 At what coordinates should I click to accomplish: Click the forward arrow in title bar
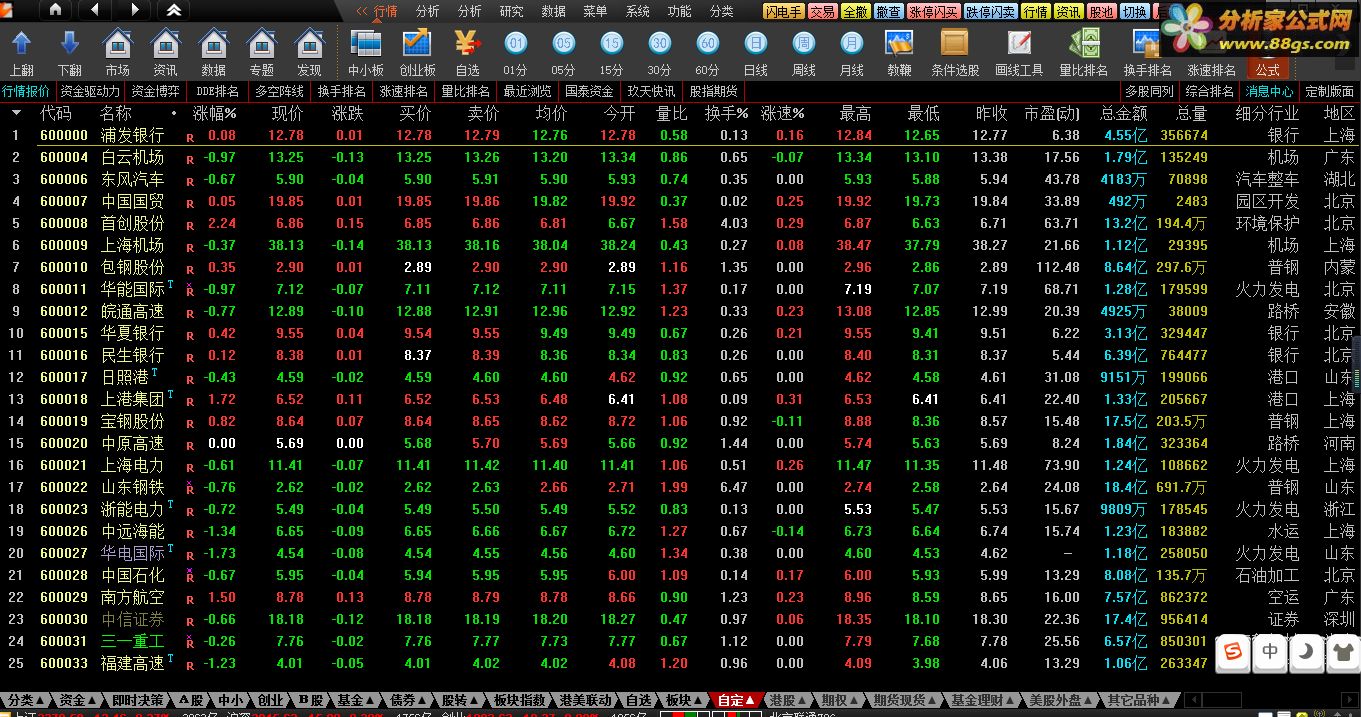135,10
